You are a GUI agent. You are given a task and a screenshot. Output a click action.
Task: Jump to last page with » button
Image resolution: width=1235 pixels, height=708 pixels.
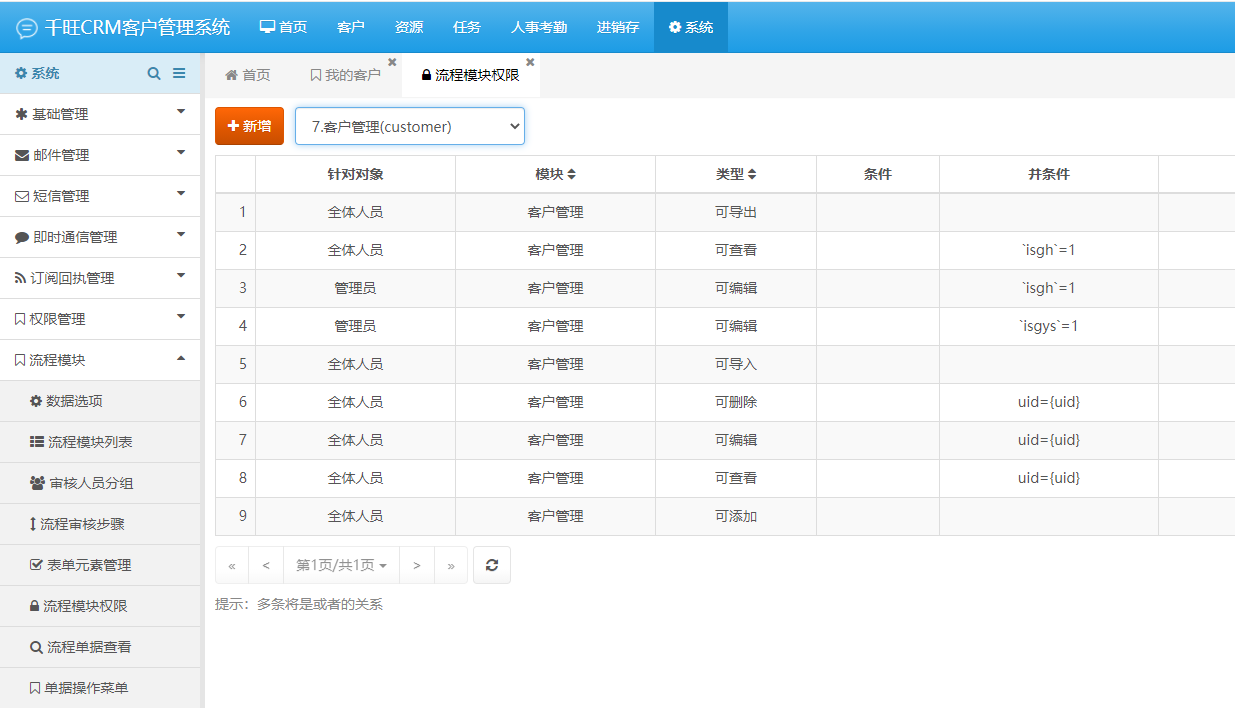451,565
